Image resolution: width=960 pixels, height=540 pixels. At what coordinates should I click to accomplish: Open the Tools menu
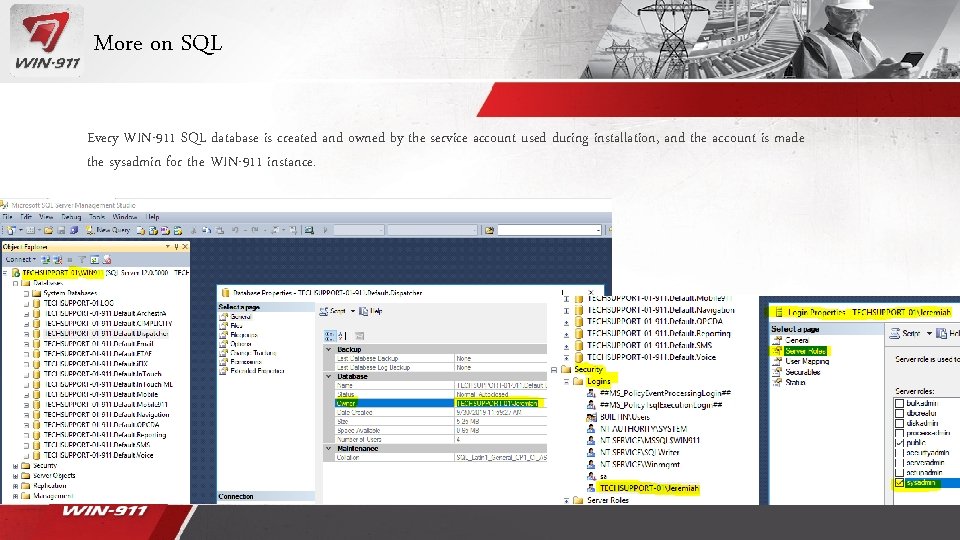97,217
